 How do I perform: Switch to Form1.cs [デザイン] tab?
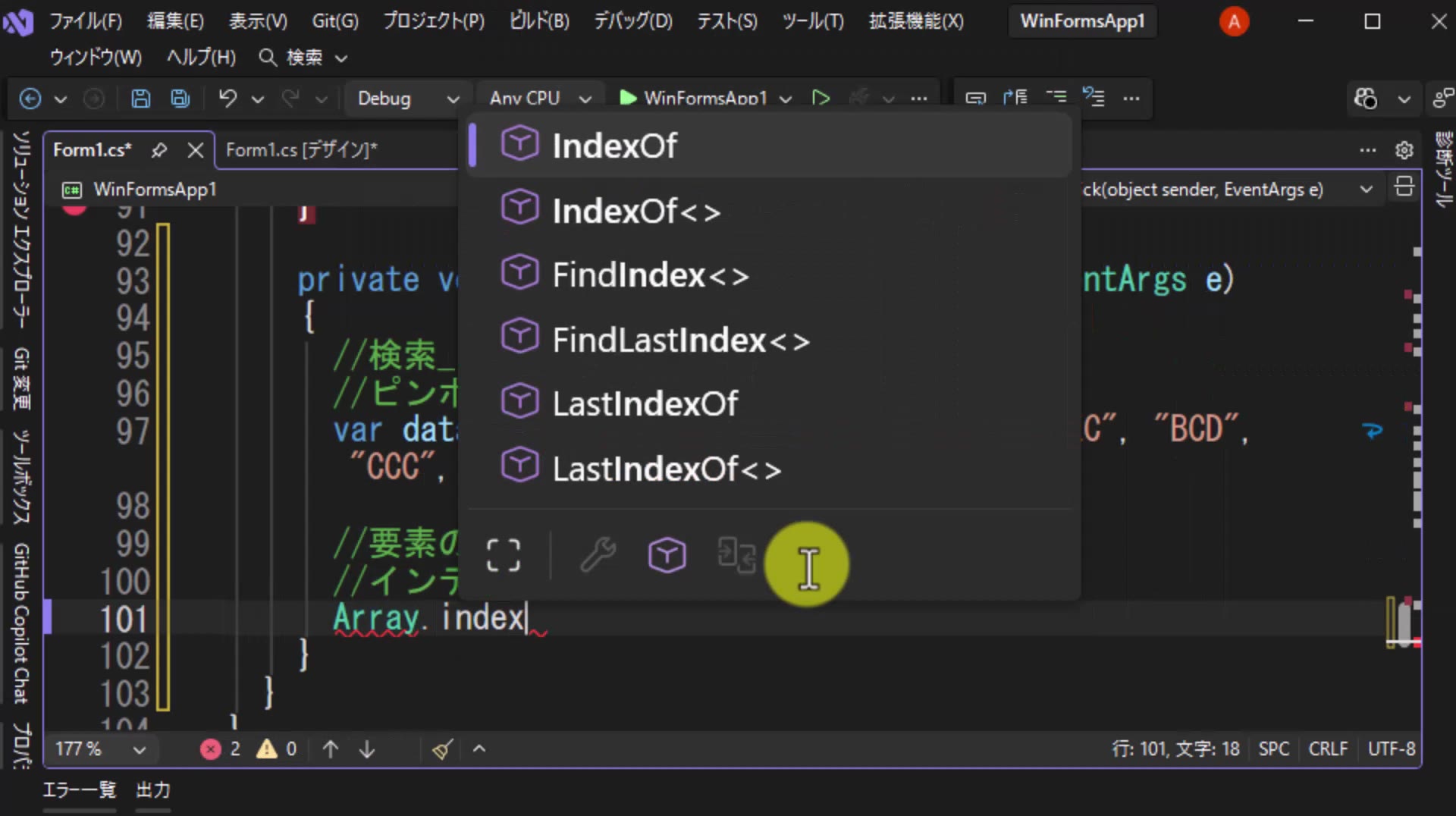click(x=302, y=150)
